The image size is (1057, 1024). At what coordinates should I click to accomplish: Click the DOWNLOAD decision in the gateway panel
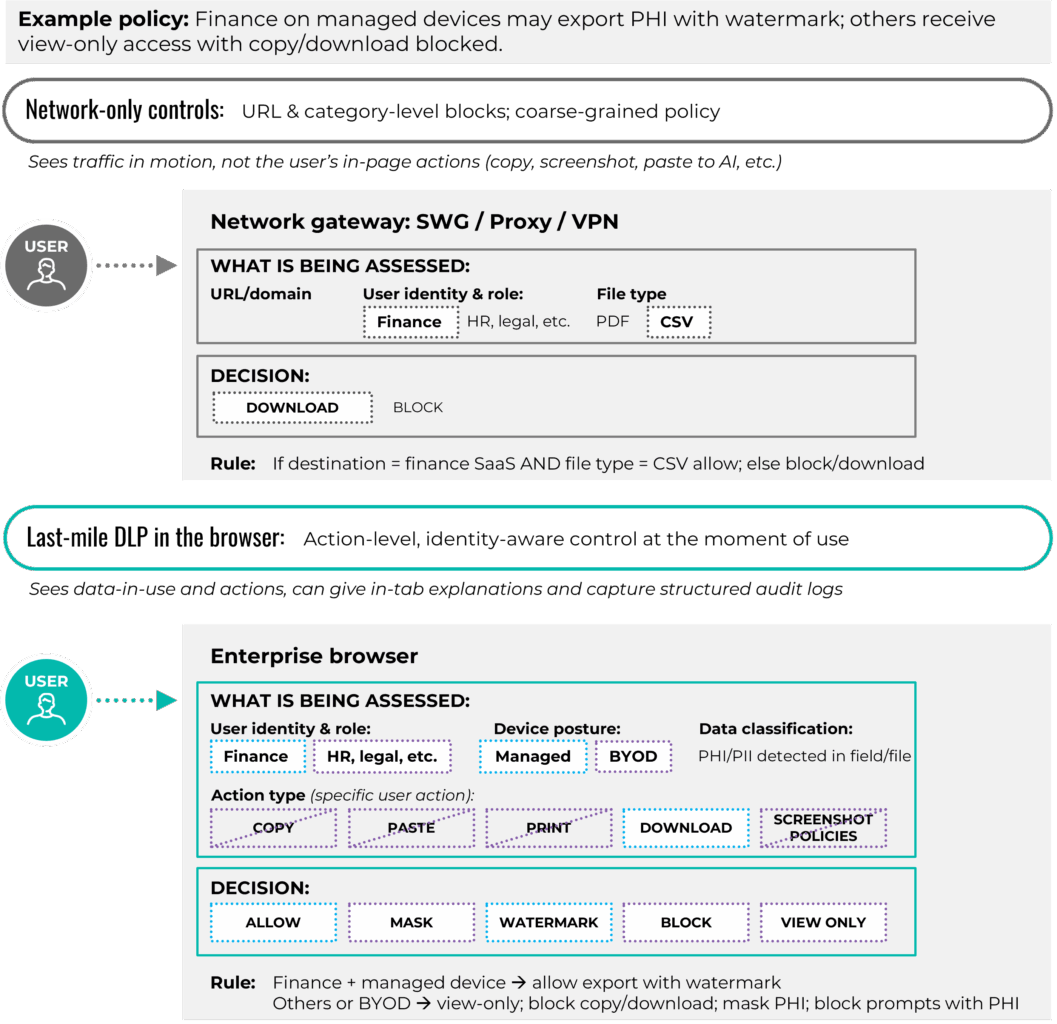pyautogui.click(x=291, y=407)
